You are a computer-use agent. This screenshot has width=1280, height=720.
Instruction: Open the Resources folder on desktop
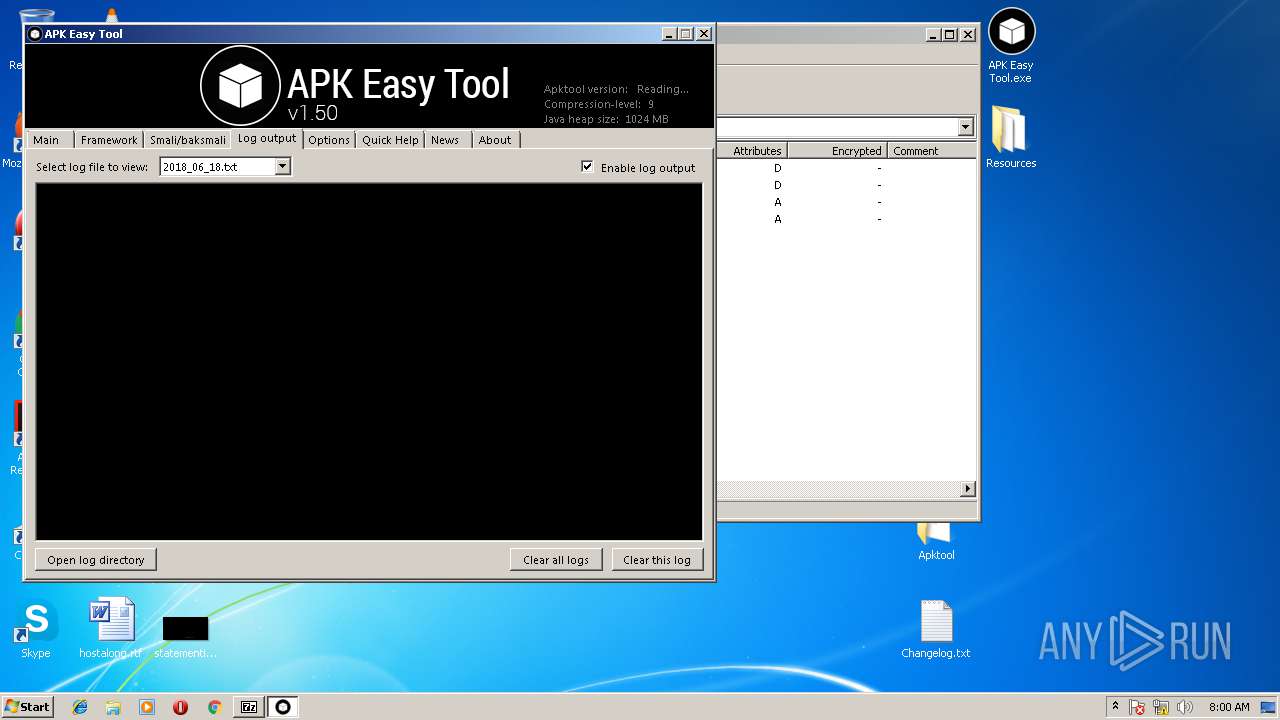tap(1011, 137)
